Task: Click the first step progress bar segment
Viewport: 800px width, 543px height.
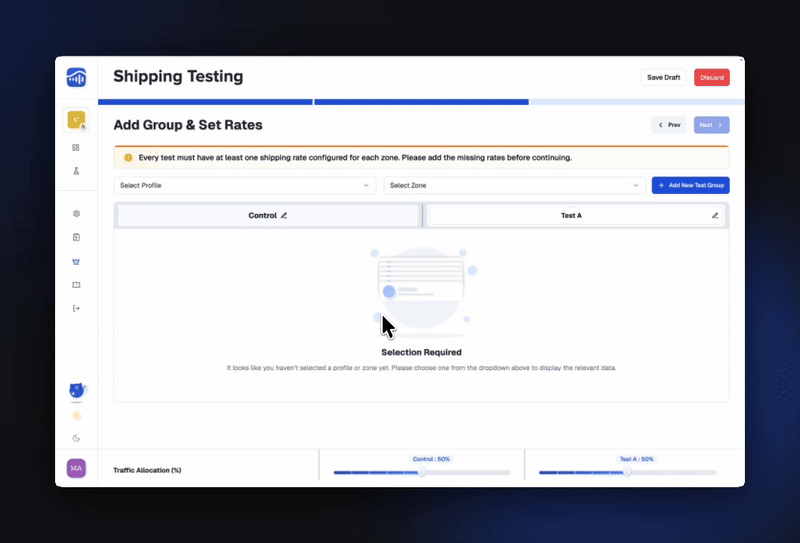Action: [x=205, y=102]
